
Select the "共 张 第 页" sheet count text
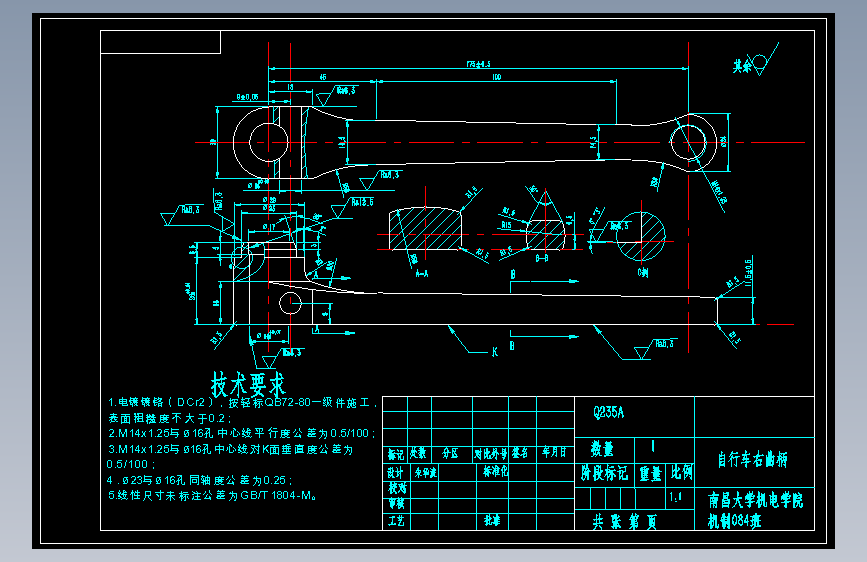(625, 522)
